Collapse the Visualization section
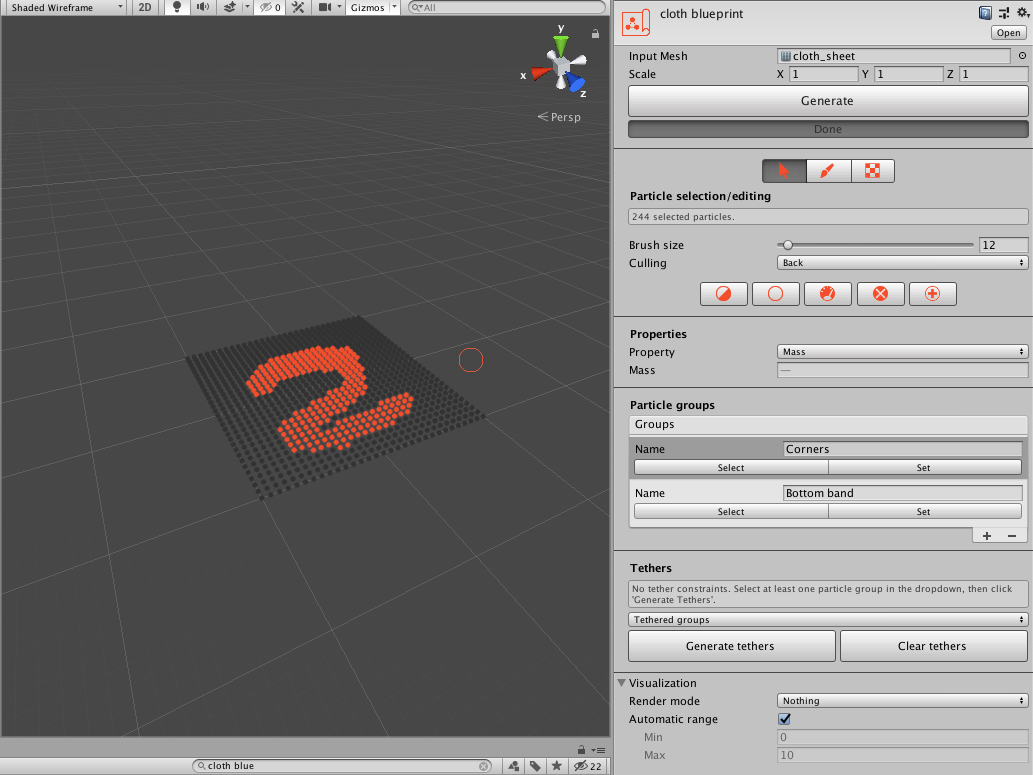1033x775 pixels. click(x=621, y=683)
